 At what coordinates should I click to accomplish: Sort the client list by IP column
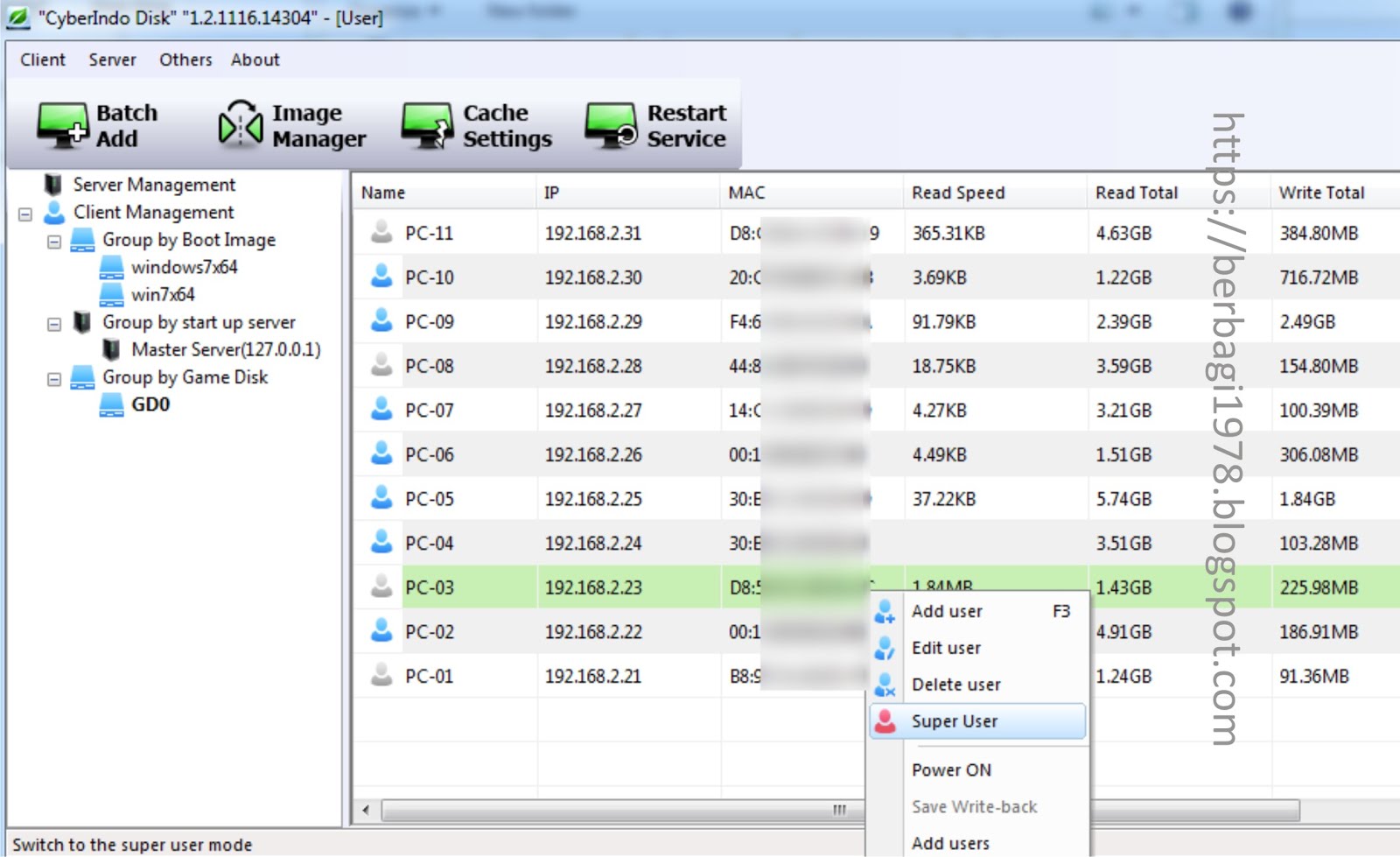(628, 193)
